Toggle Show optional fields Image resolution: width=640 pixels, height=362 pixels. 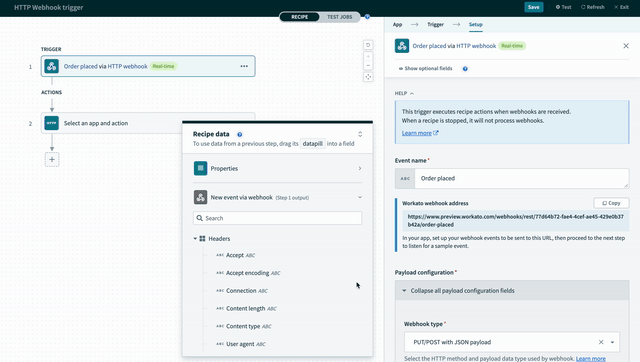[x=425, y=69]
